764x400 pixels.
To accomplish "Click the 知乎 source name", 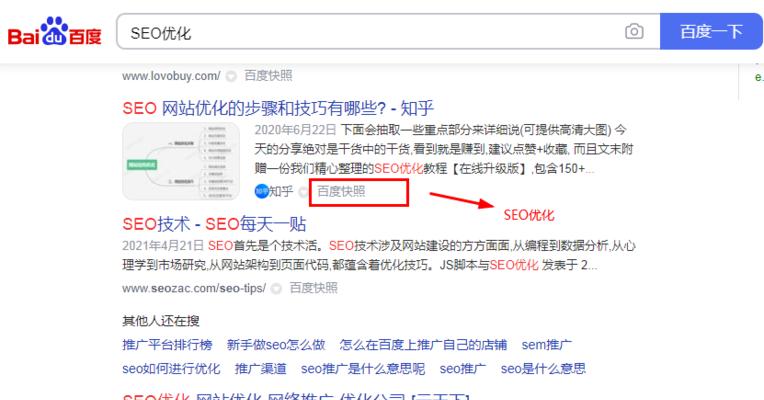I will [281, 191].
